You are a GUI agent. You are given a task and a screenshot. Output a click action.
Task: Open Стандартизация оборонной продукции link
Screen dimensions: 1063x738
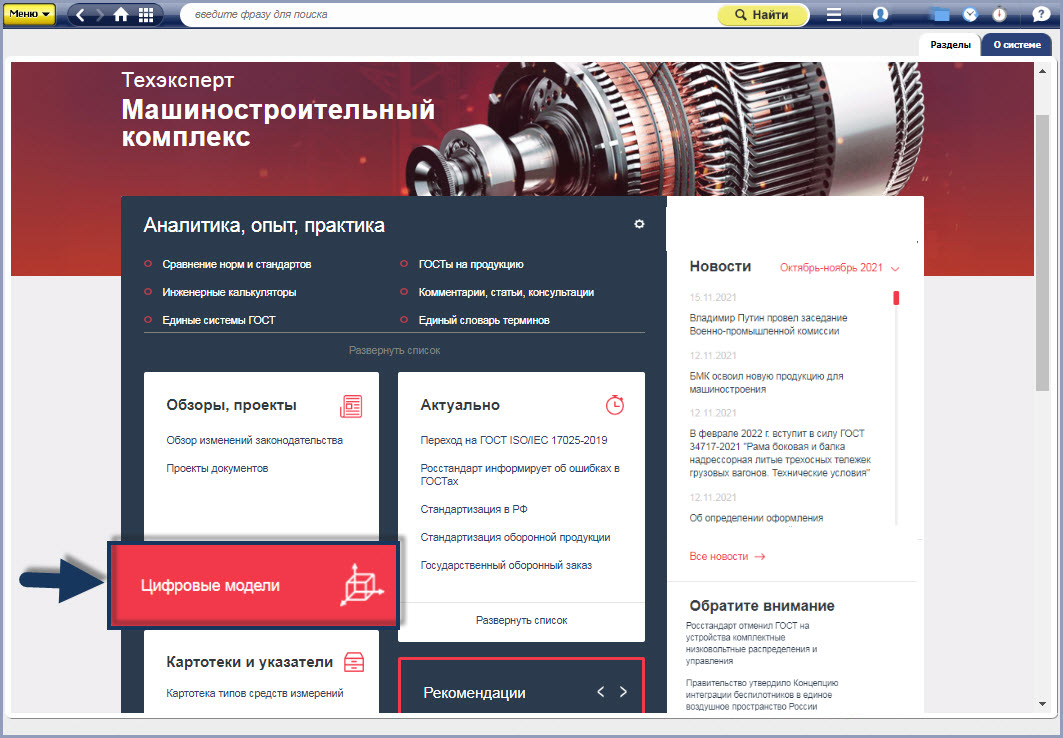(x=515, y=537)
